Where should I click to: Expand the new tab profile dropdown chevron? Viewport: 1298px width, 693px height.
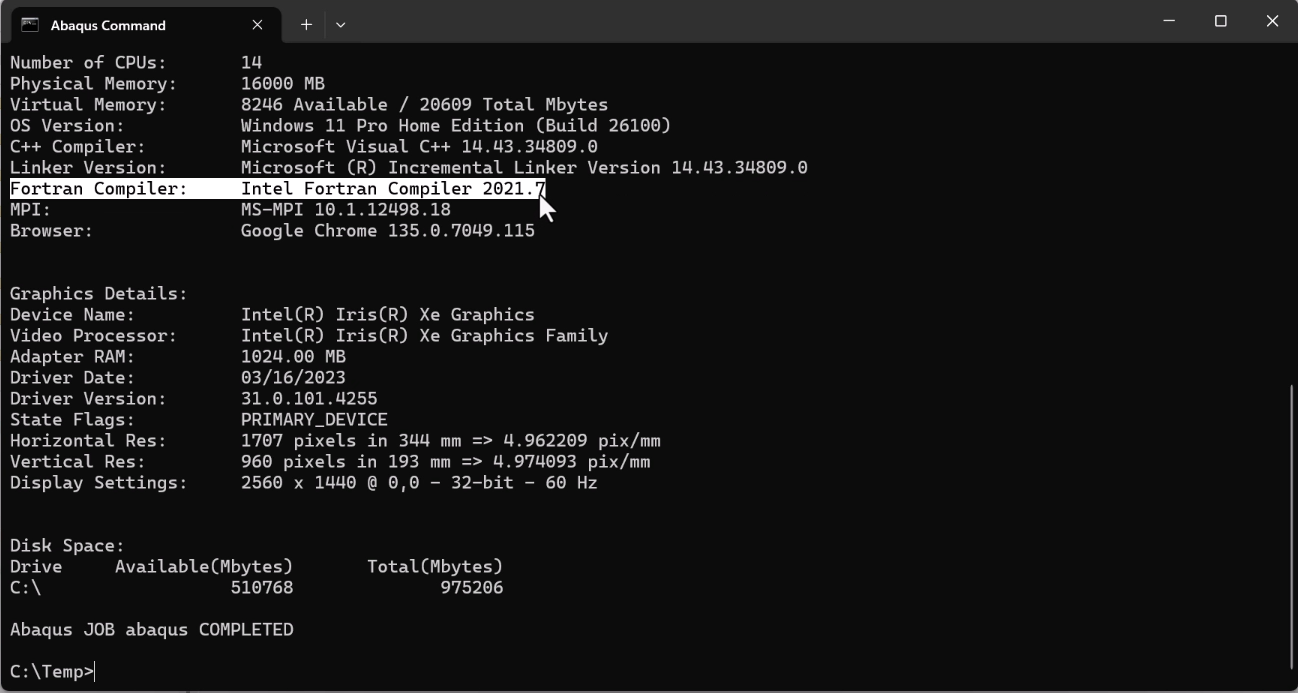coord(340,25)
